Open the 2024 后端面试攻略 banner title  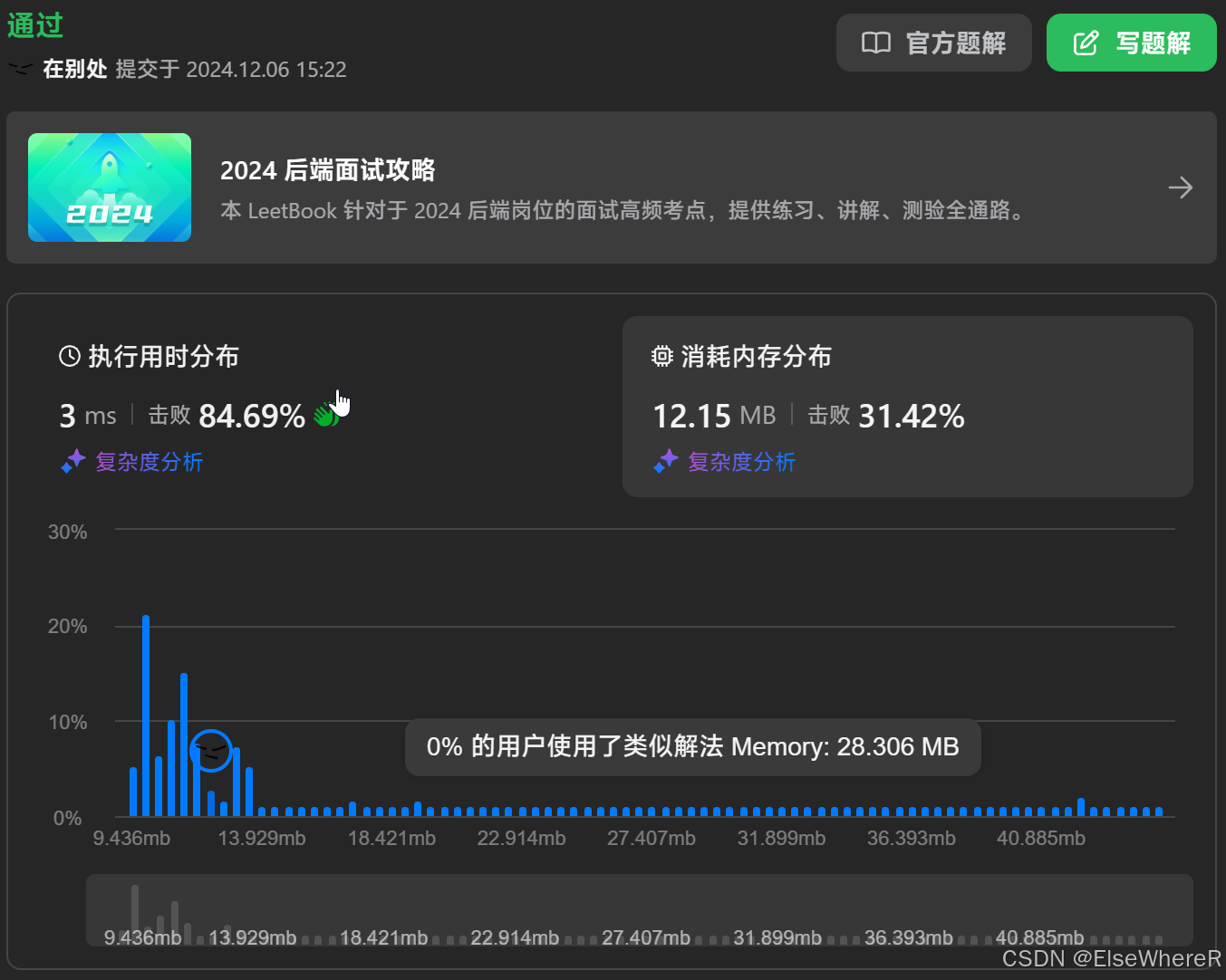coord(327,170)
